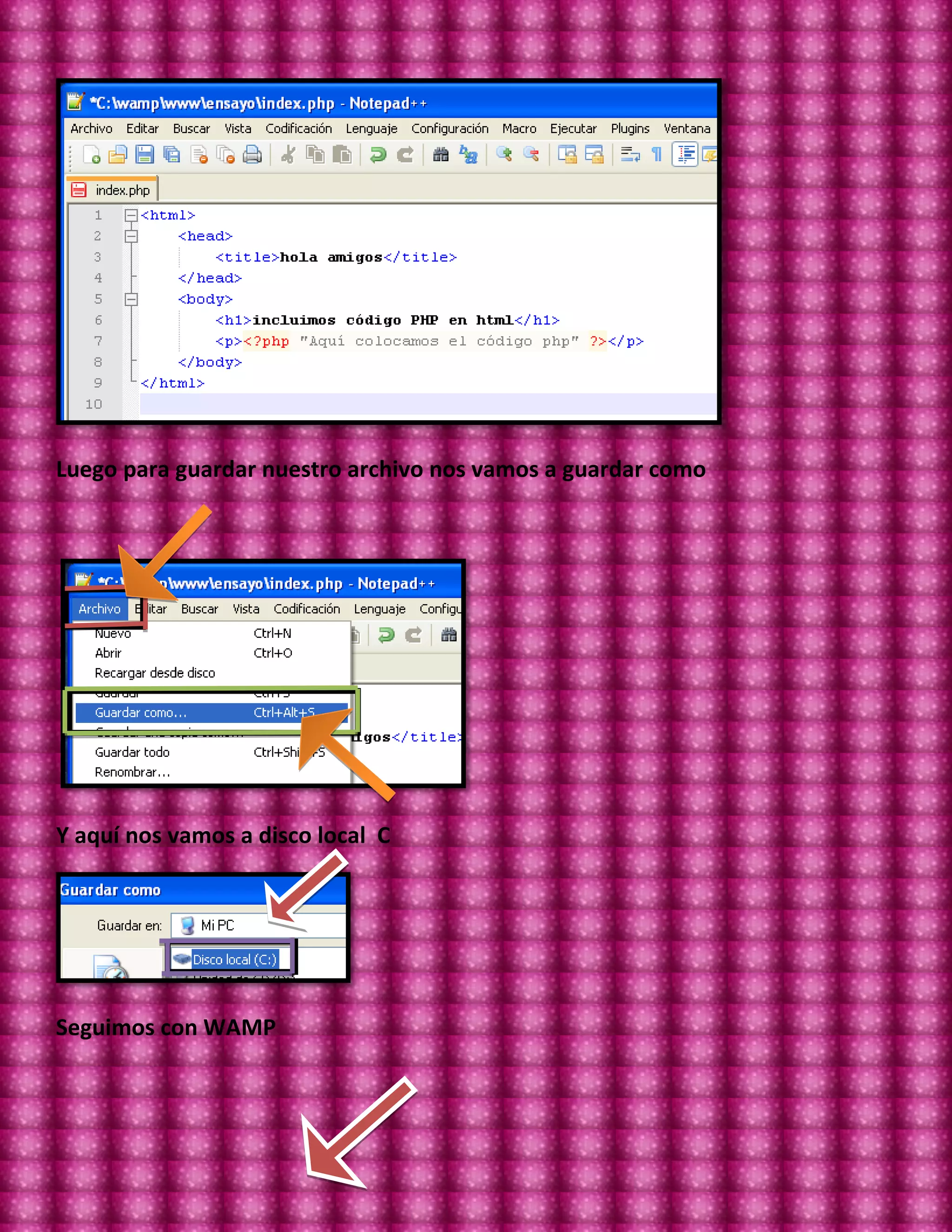Click Find binoculars in second Notepad++ window
Viewport: 952px width, 1232px height.
[x=449, y=635]
